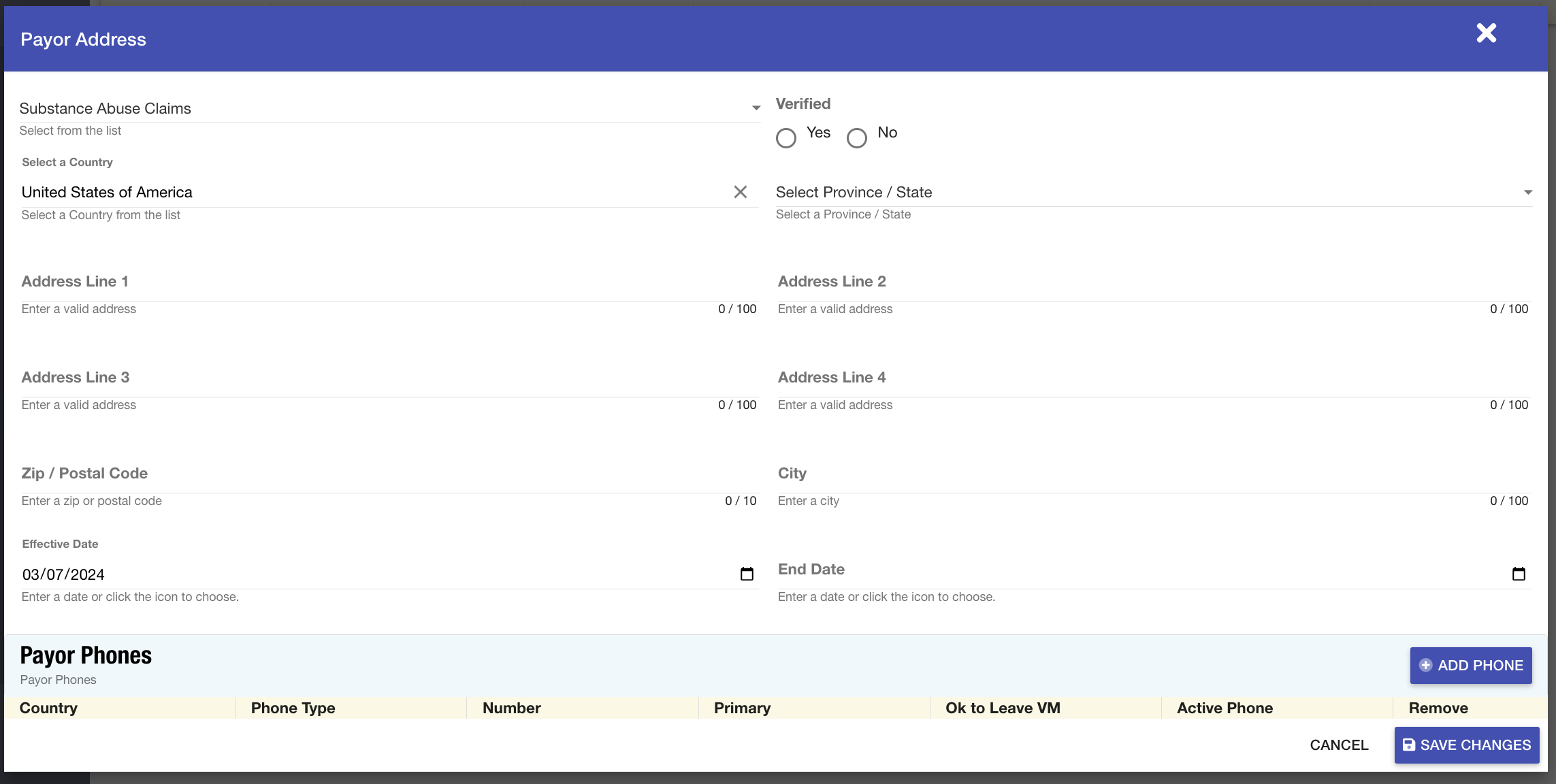Click into Address Line 2 field
The height and width of the screenshot is (784, 1556).
[x=1153, y=284]
